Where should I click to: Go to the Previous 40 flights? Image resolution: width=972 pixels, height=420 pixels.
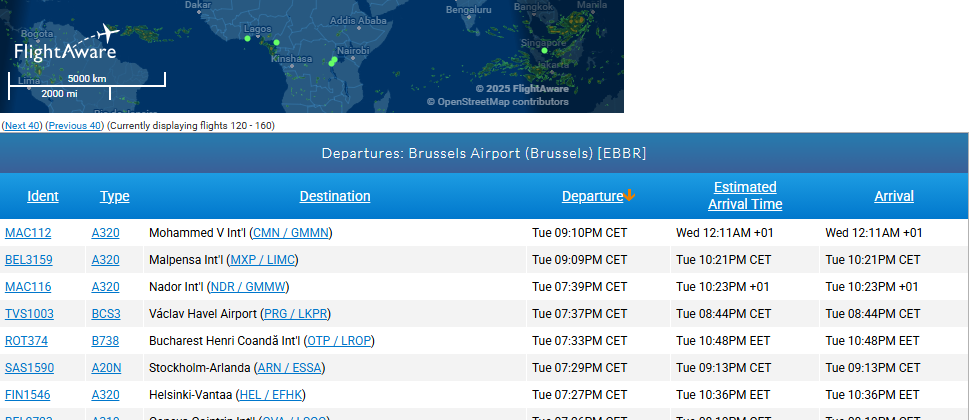(x=74, y=125)
